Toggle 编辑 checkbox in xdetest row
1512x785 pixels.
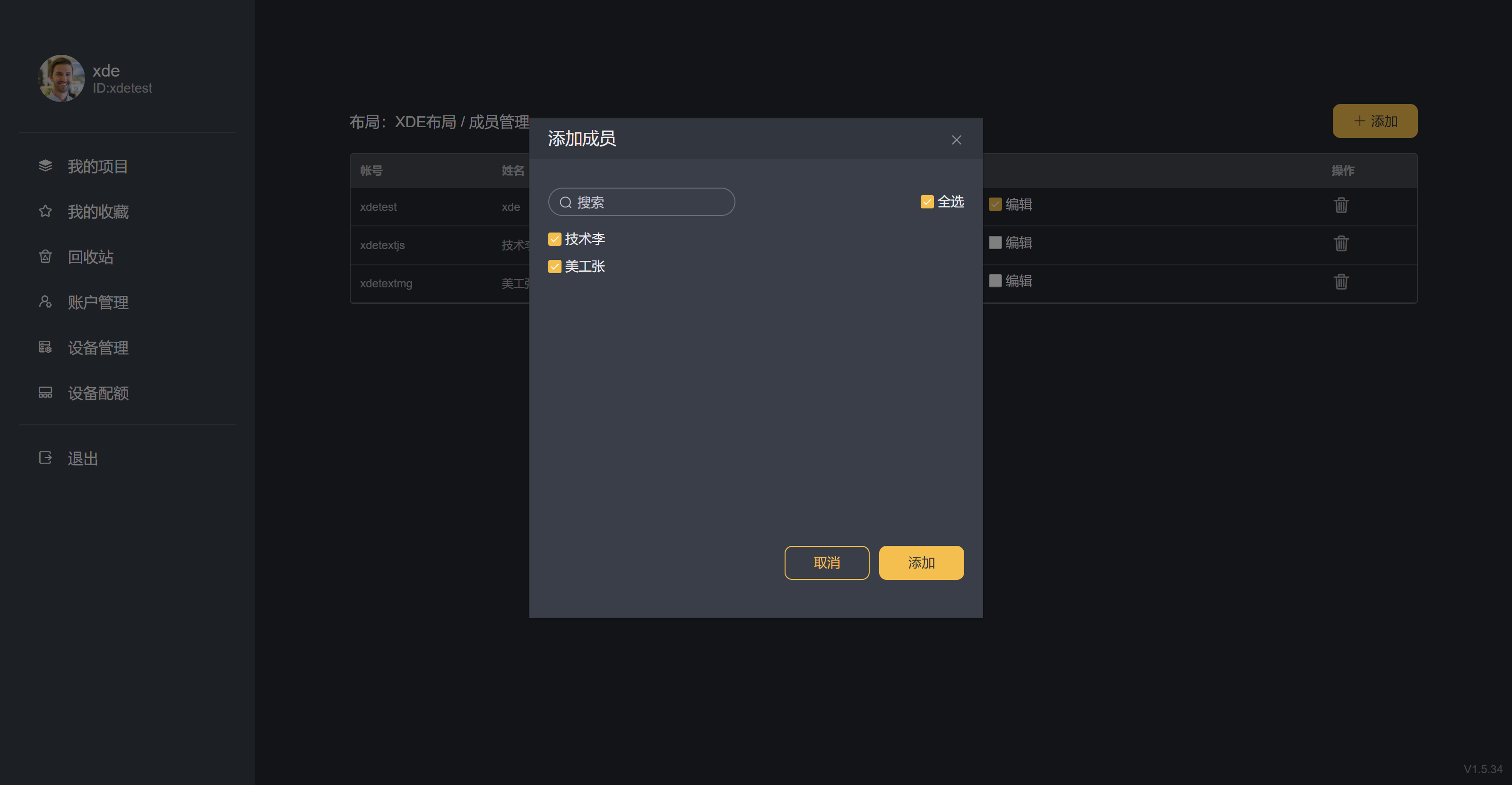tap(995, 204)
